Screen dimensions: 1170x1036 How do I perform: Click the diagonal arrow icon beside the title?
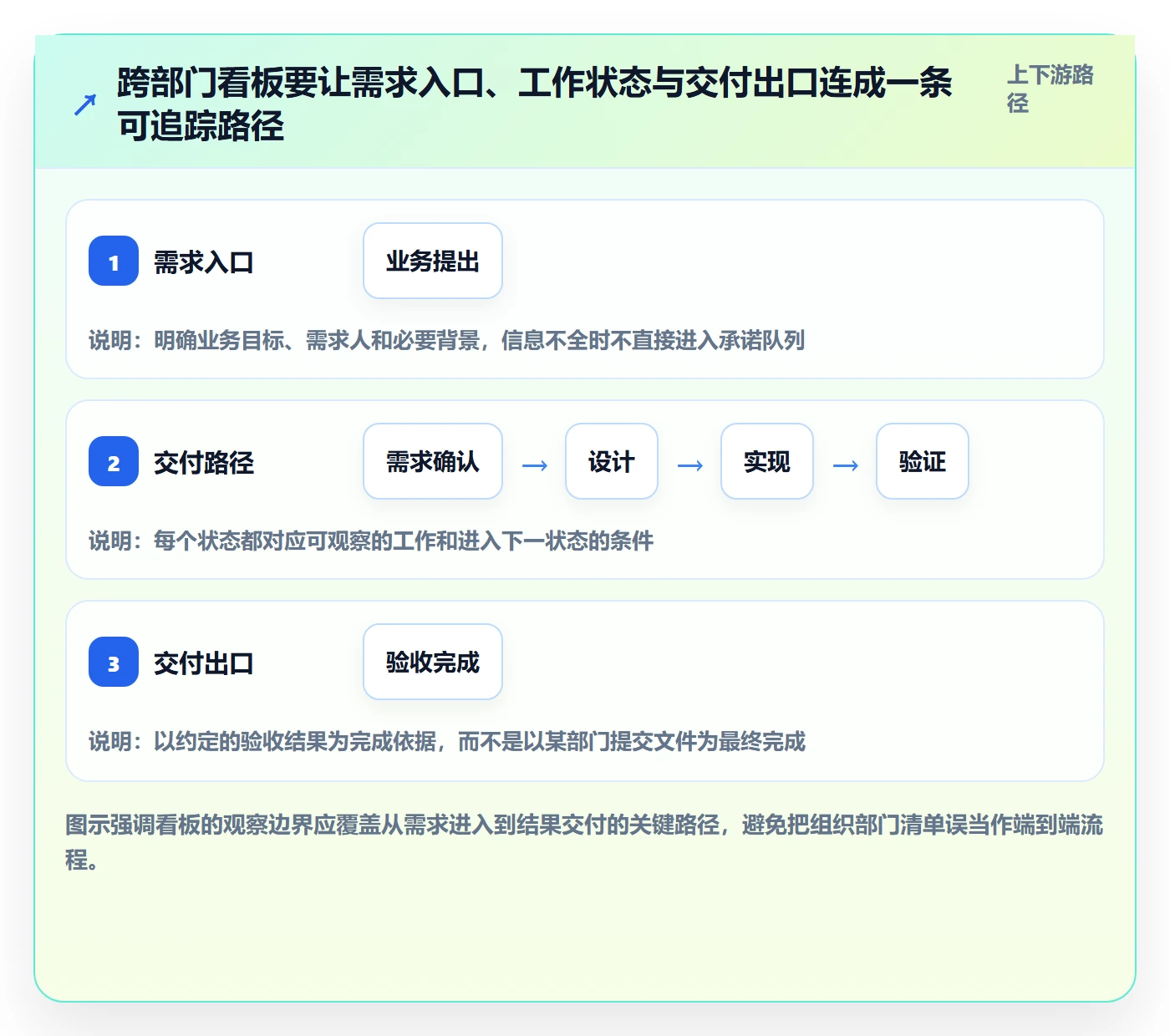(85, 104)
